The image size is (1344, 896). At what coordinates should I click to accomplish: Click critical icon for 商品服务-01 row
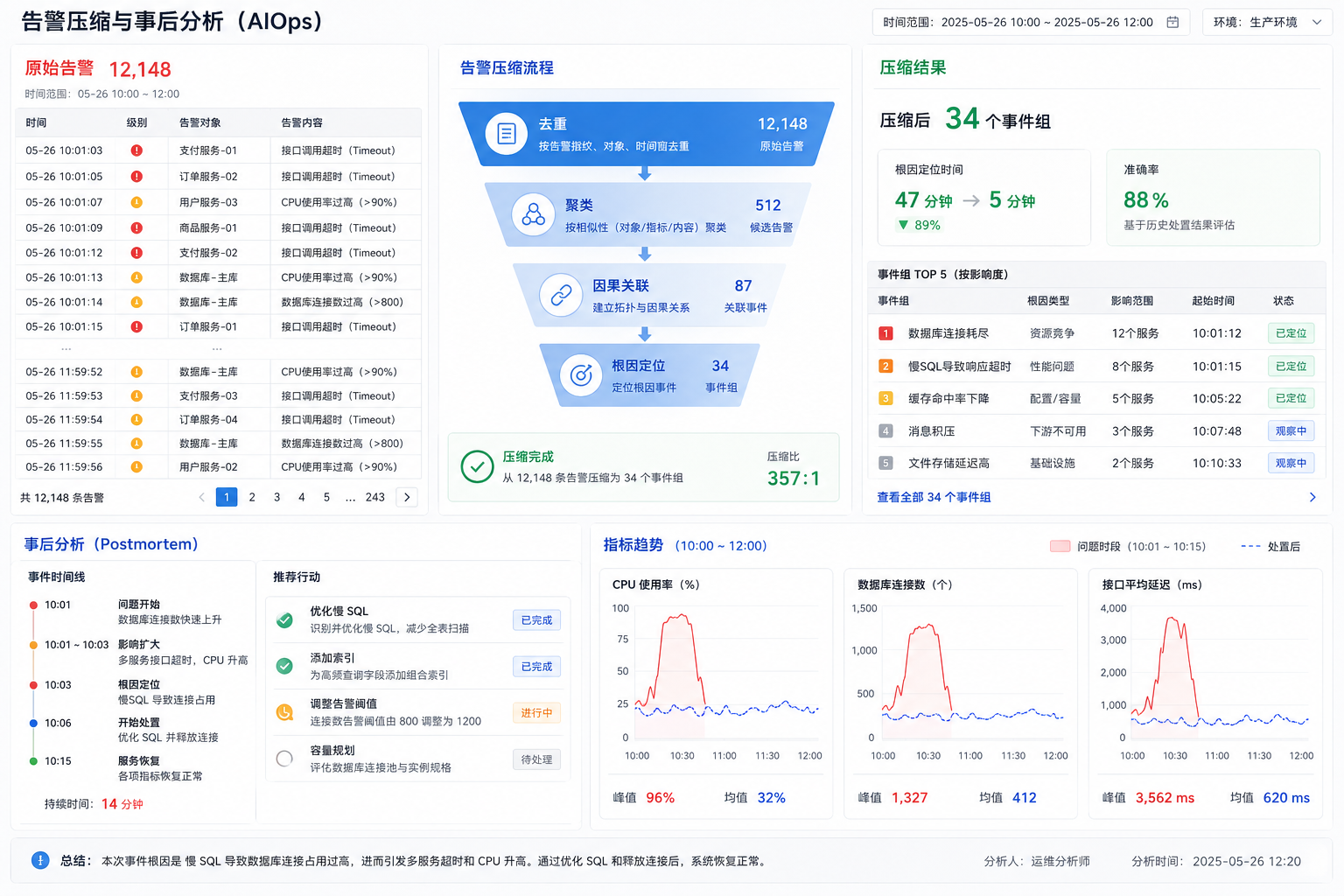pyautogui.click(x=136, y=227)
